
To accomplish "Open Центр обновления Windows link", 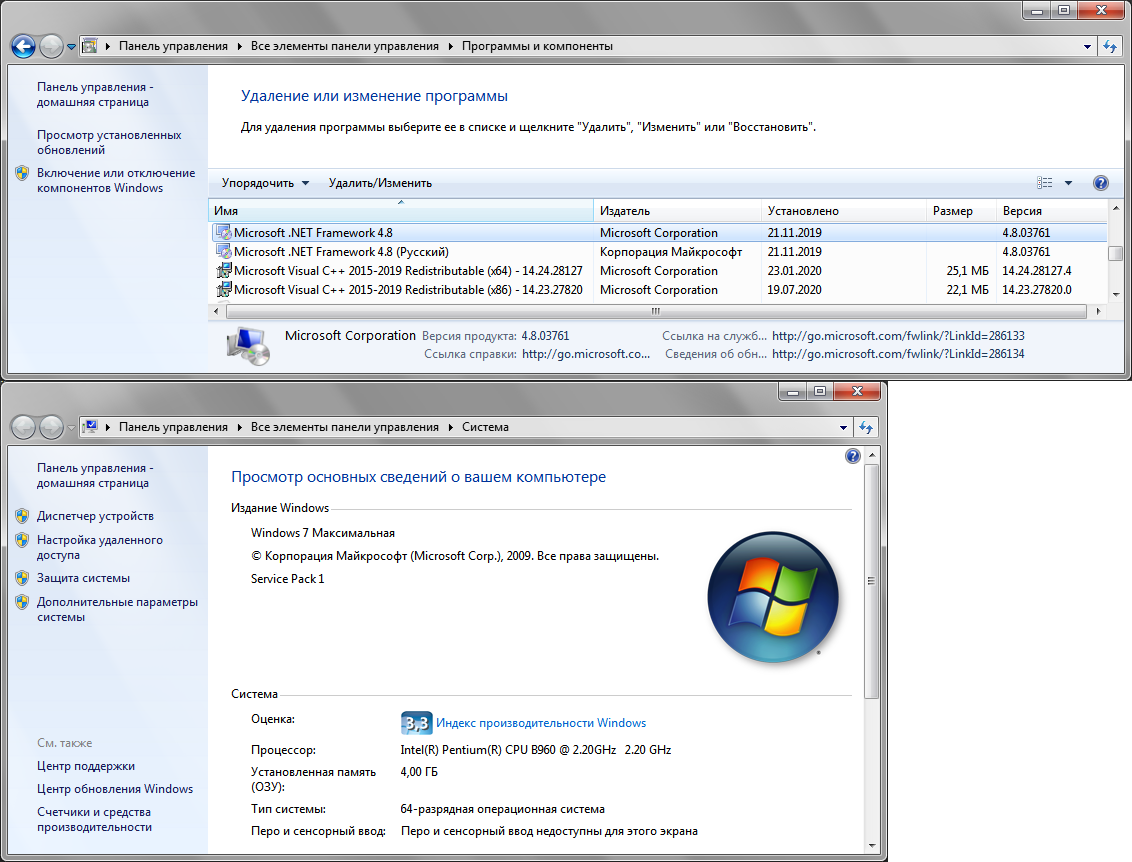I will [115, 789].
